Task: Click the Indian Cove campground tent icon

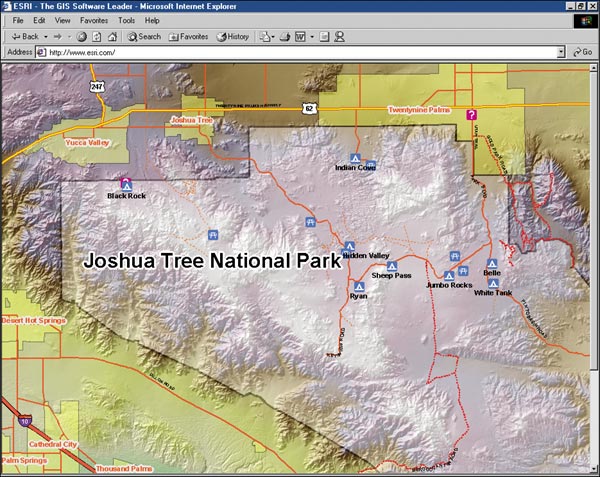Action: click(355, 158)
